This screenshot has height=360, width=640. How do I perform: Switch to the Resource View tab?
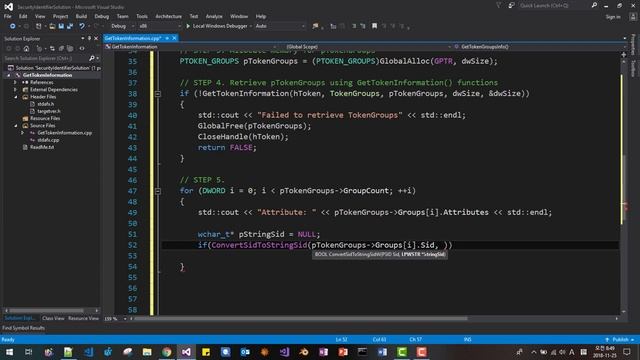83,318
